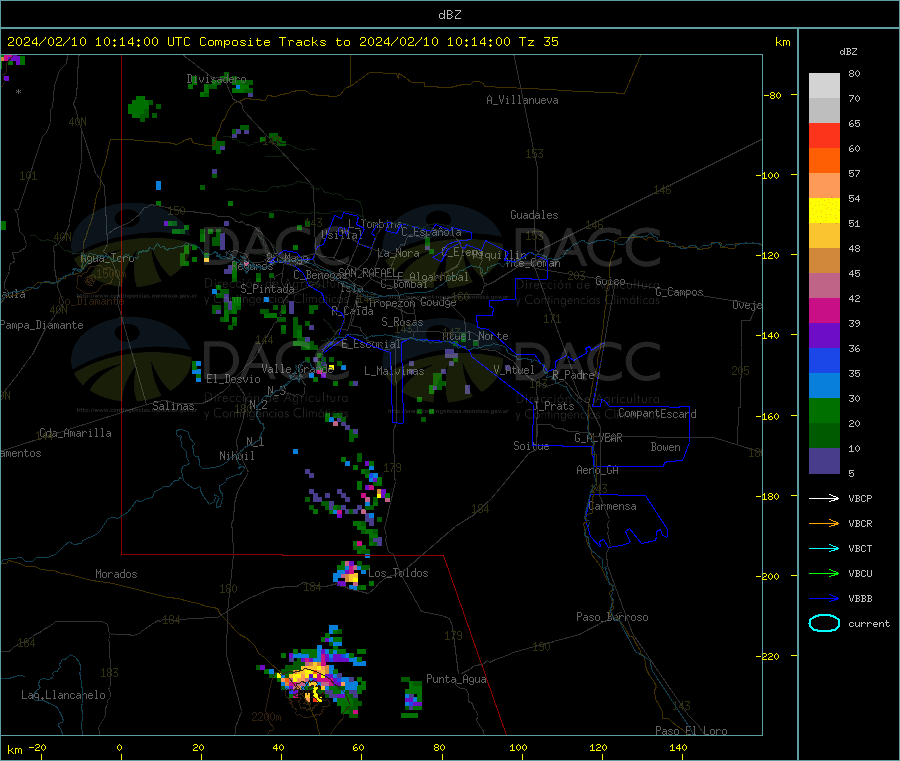Click the dBZ title at top
The width and height of the screenshot is (900, 761).
(x=449, y=15)
